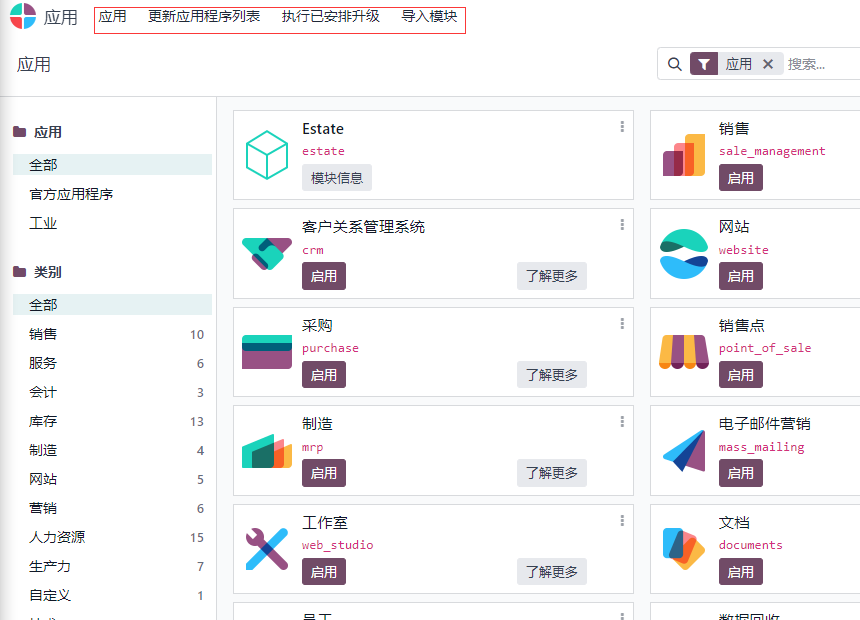Select 导入模块 in top menu

click(x=429, y=17)
